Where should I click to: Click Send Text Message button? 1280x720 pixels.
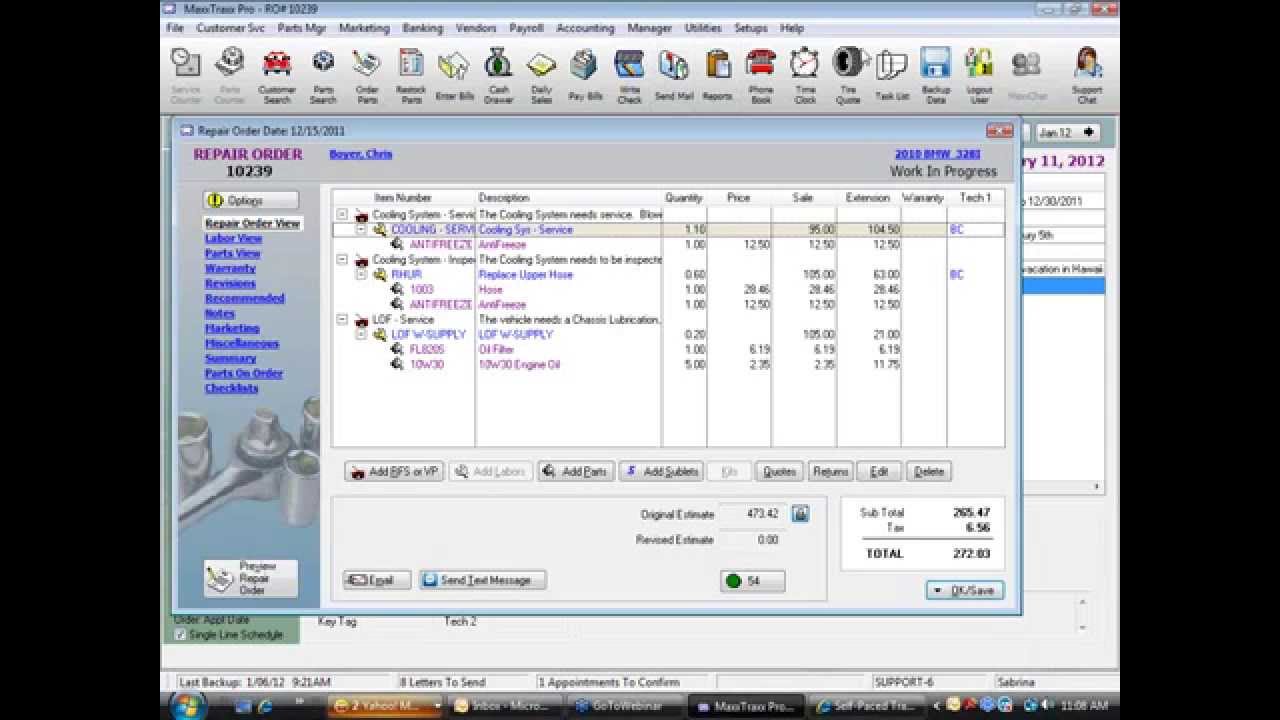[483, 580]
